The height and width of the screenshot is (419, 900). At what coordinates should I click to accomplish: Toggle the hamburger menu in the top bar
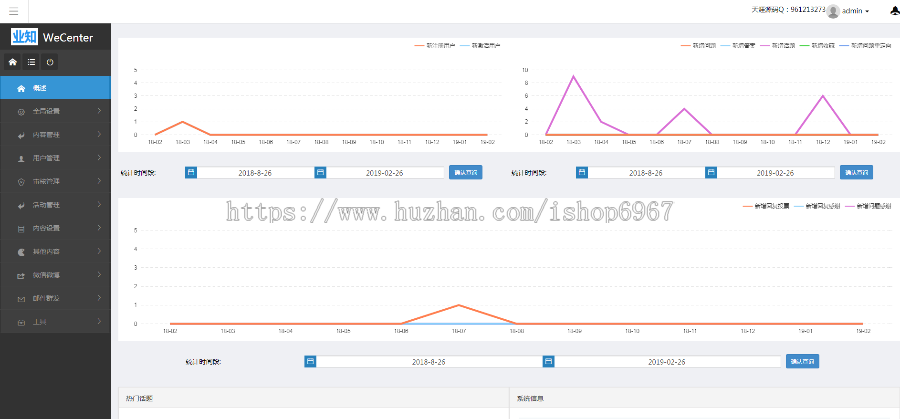[x=14, y=11]
